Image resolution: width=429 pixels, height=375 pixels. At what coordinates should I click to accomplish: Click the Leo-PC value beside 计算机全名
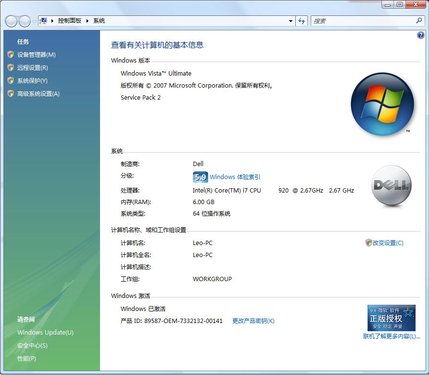(202, 255)
